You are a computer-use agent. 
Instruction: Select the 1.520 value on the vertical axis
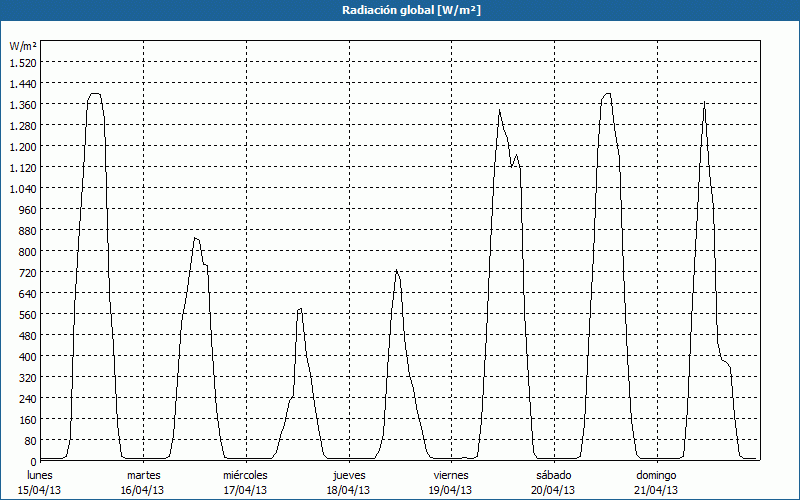pos(22,62)
